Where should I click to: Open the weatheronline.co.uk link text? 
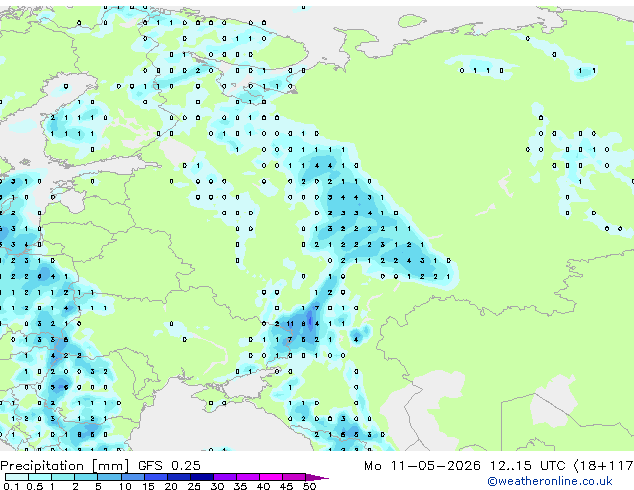point(550,481)
